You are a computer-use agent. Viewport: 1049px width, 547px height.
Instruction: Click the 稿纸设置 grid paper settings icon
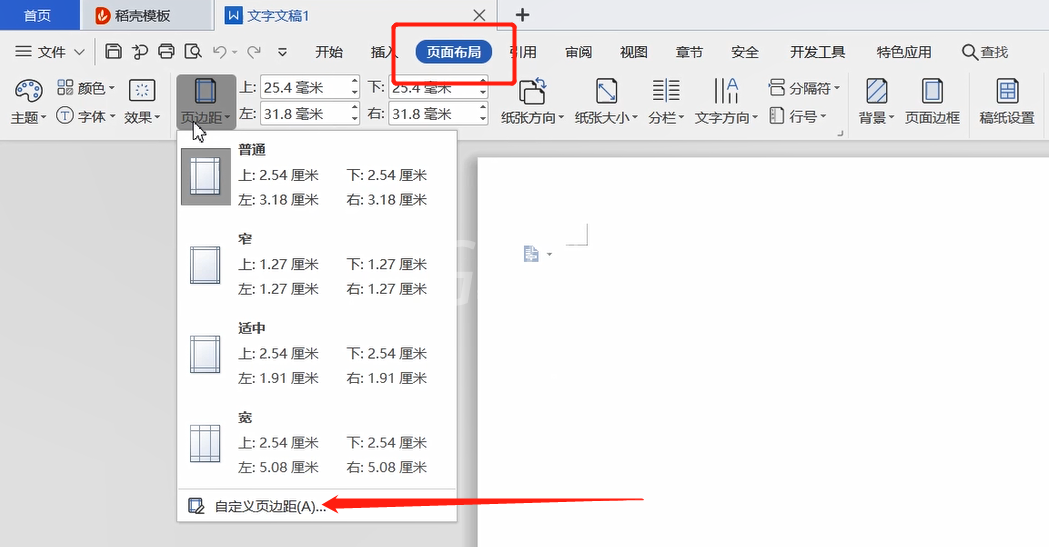coord(1007,102)
